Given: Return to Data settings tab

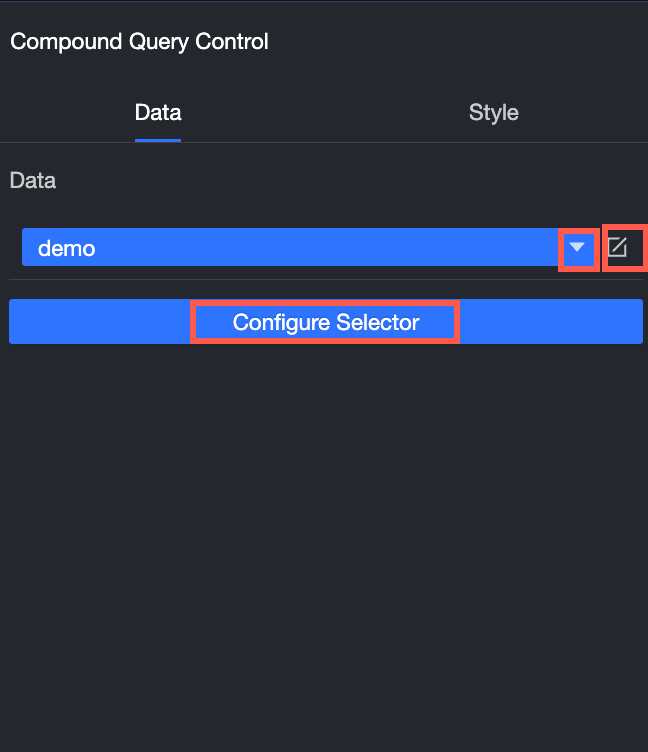Looking at the screenshot, I should point(158,112).
